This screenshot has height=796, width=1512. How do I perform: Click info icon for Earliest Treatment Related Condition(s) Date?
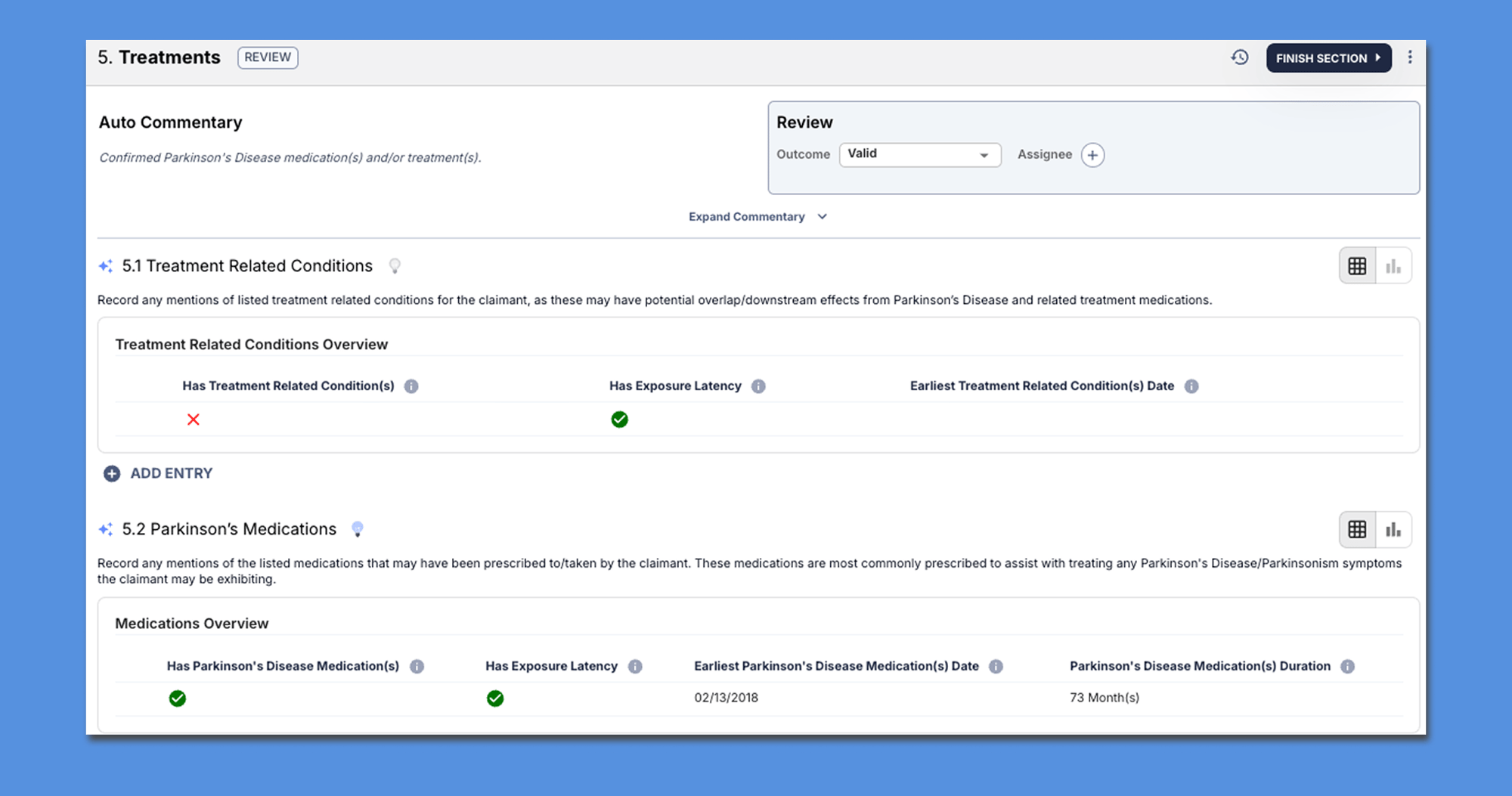(1191, 386)
